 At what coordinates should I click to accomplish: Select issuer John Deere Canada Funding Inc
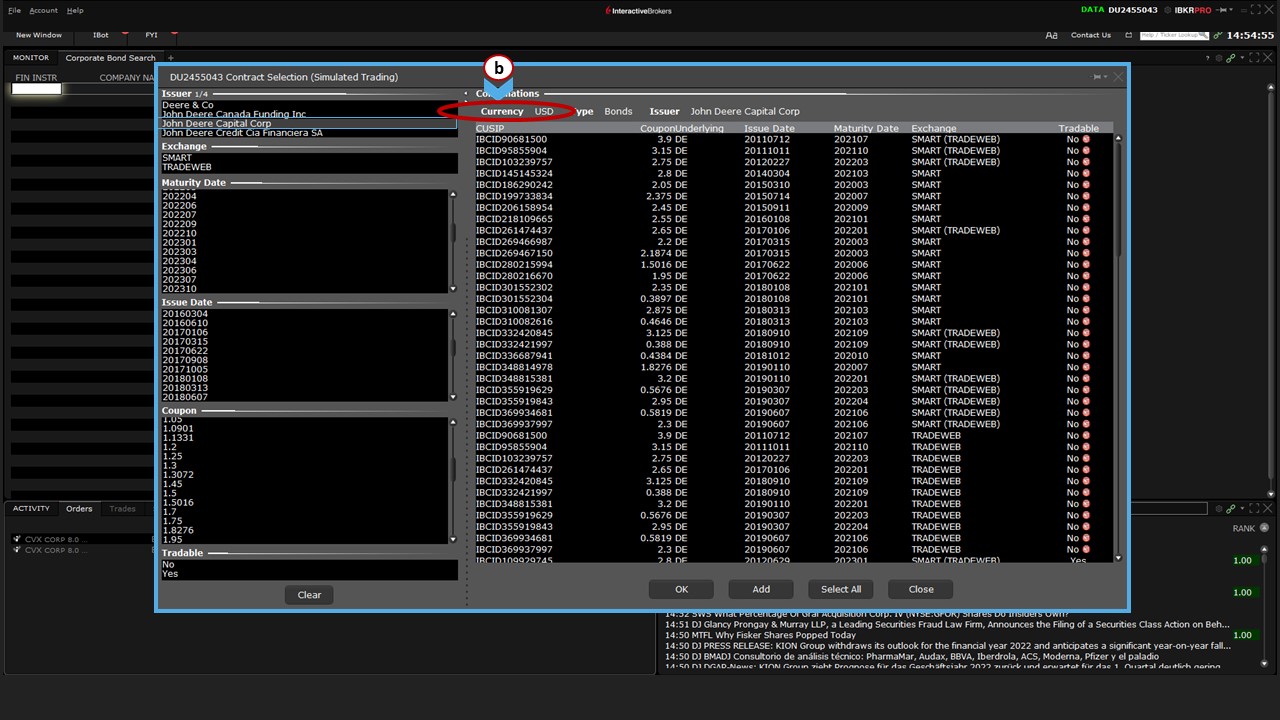234,115
